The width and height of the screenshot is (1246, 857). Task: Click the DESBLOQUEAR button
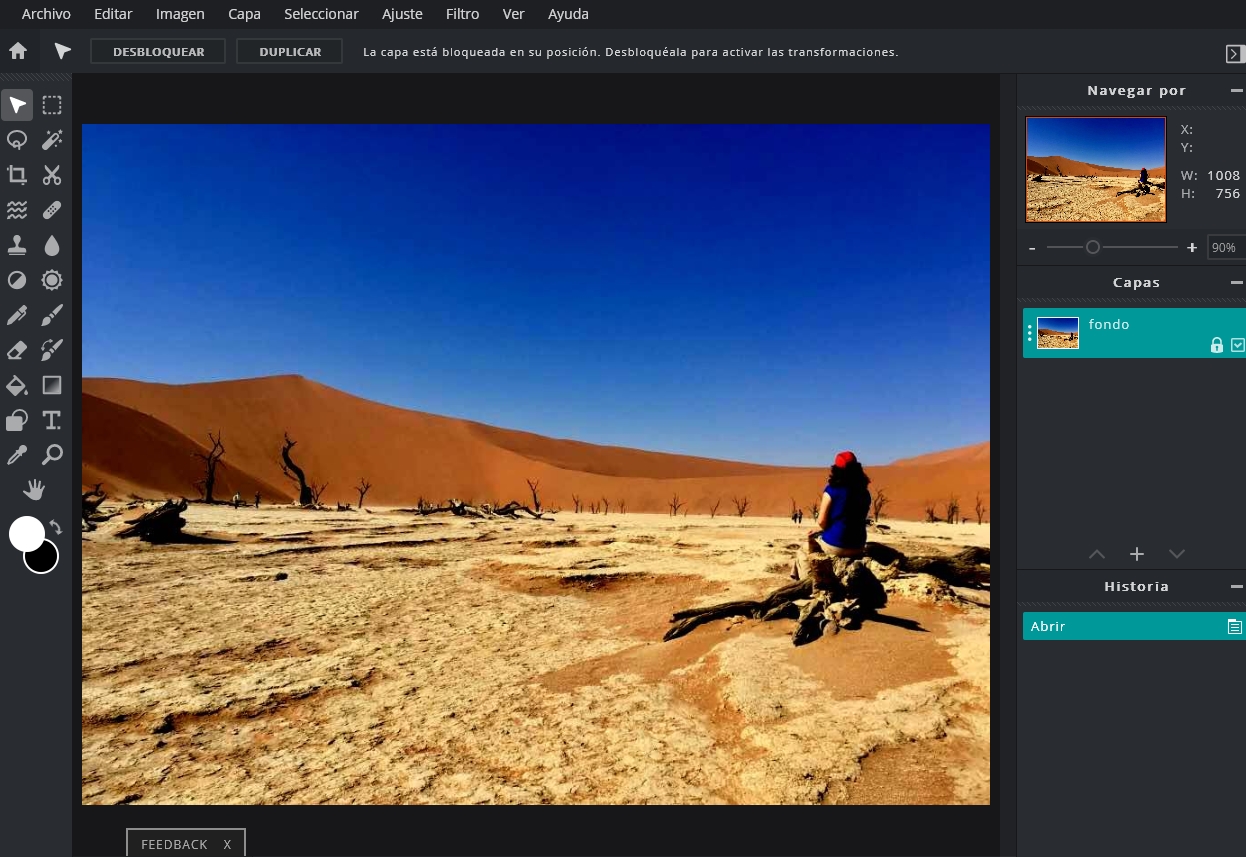(x=158, y=51)
